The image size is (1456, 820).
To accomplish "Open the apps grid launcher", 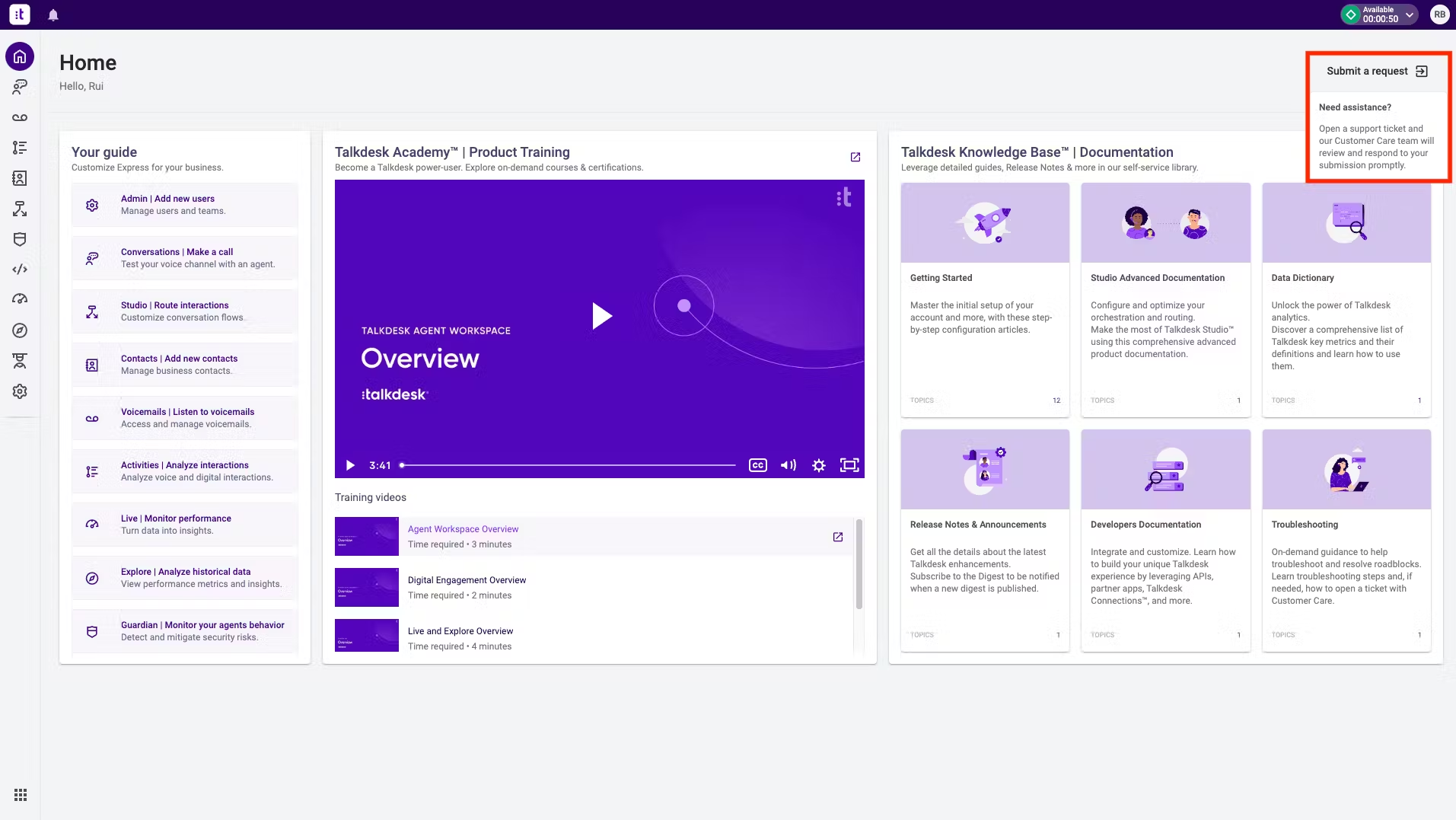I will pos(21,795).
